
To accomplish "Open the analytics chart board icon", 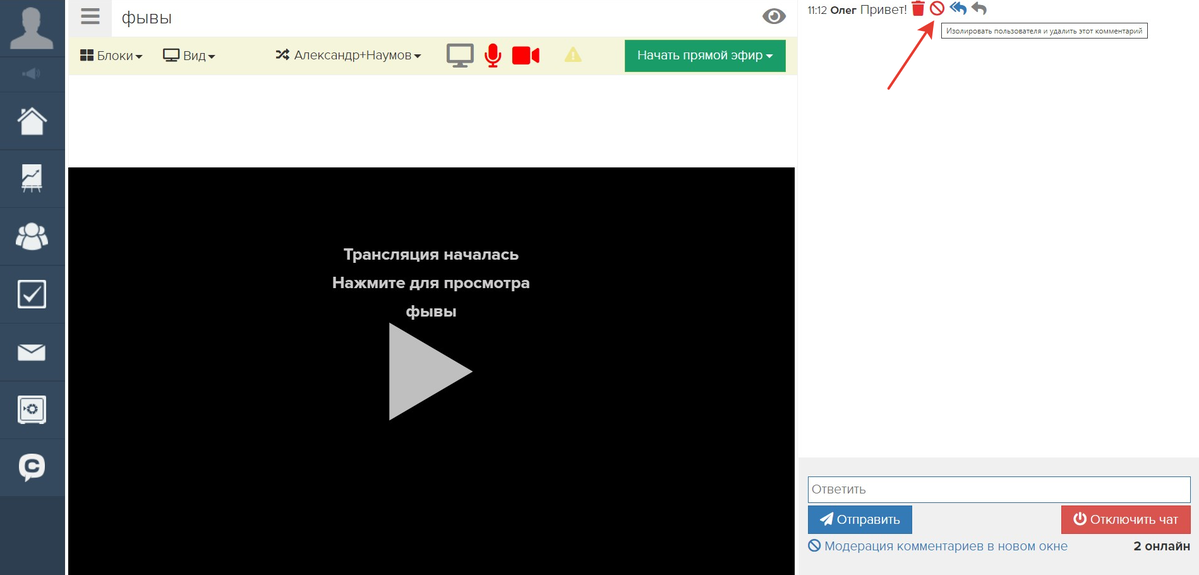I will point(32,178).
